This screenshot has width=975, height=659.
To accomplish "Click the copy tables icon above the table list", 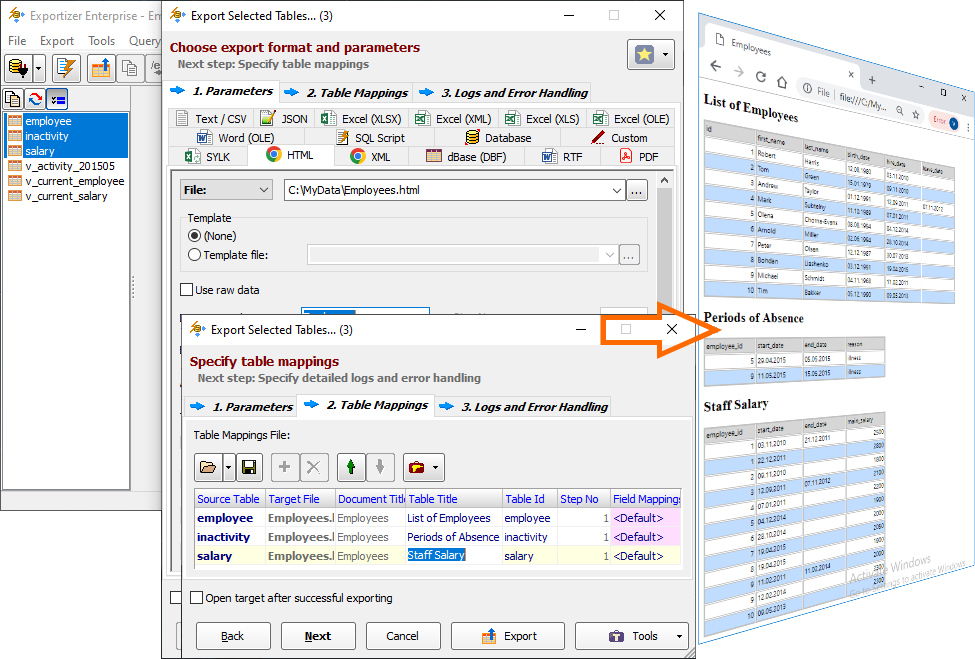I will click(x=13, y=99).
